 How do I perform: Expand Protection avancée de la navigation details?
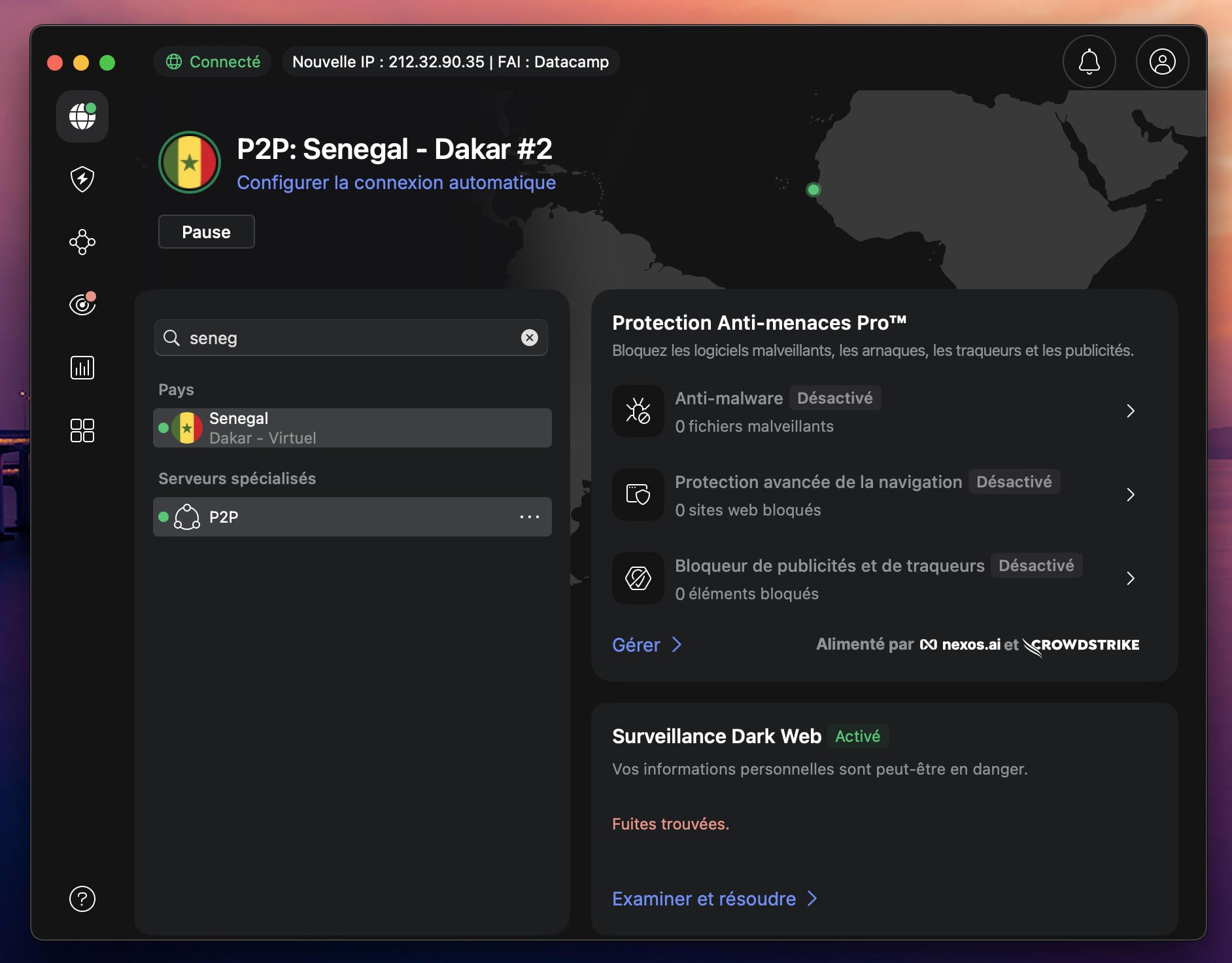[1131, 495]
